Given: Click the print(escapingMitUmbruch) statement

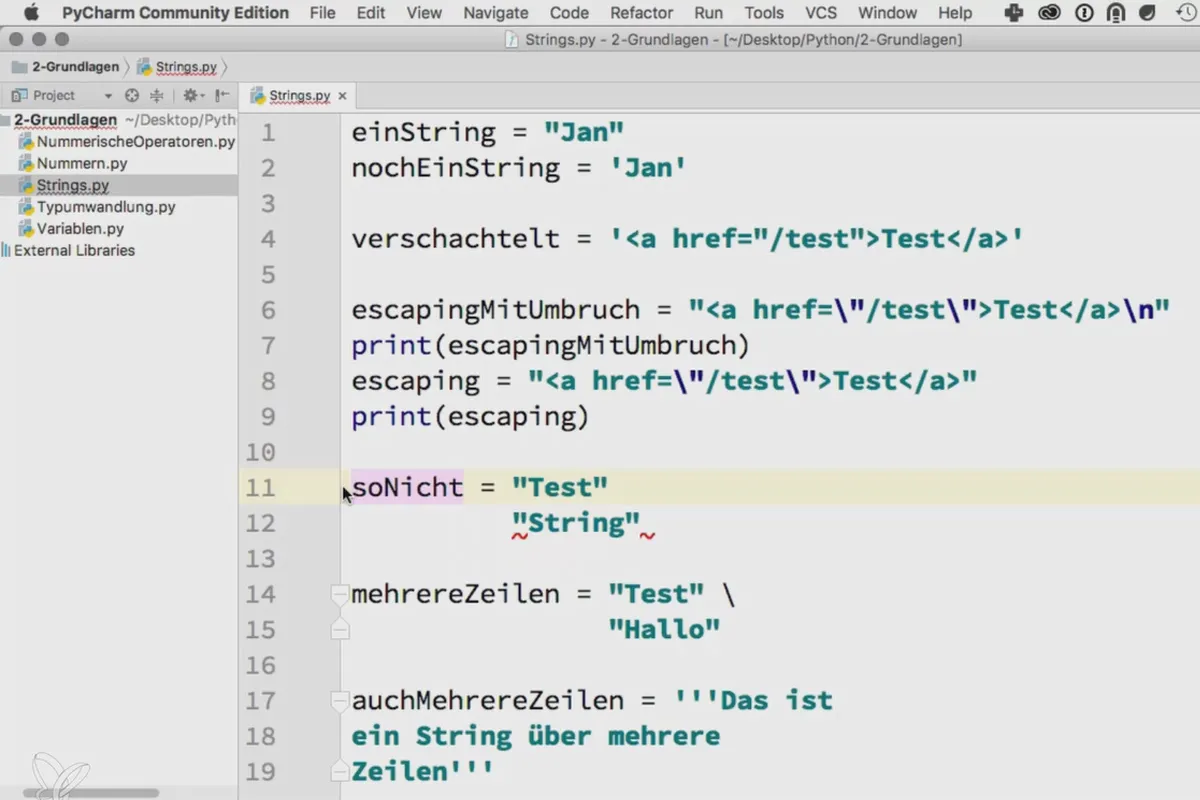Looking at the screenshot, I should pyautogui.click(x=550, y=346).
